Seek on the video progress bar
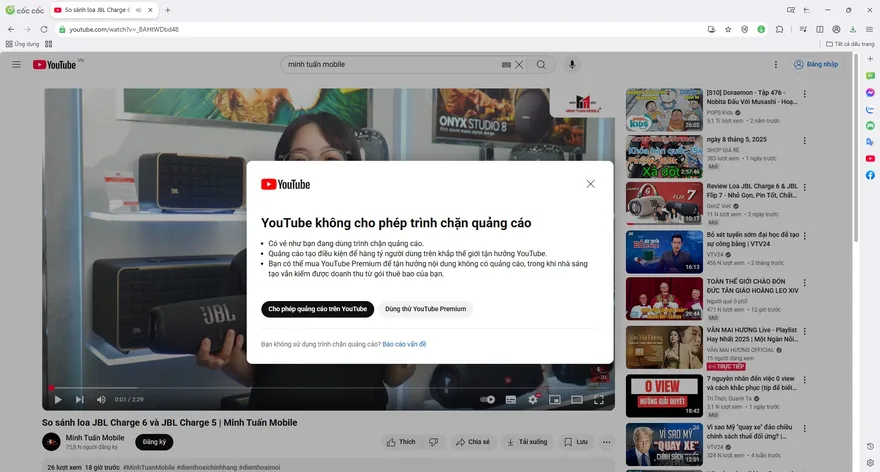Screen dimensions: 880x472 [329, 388]
